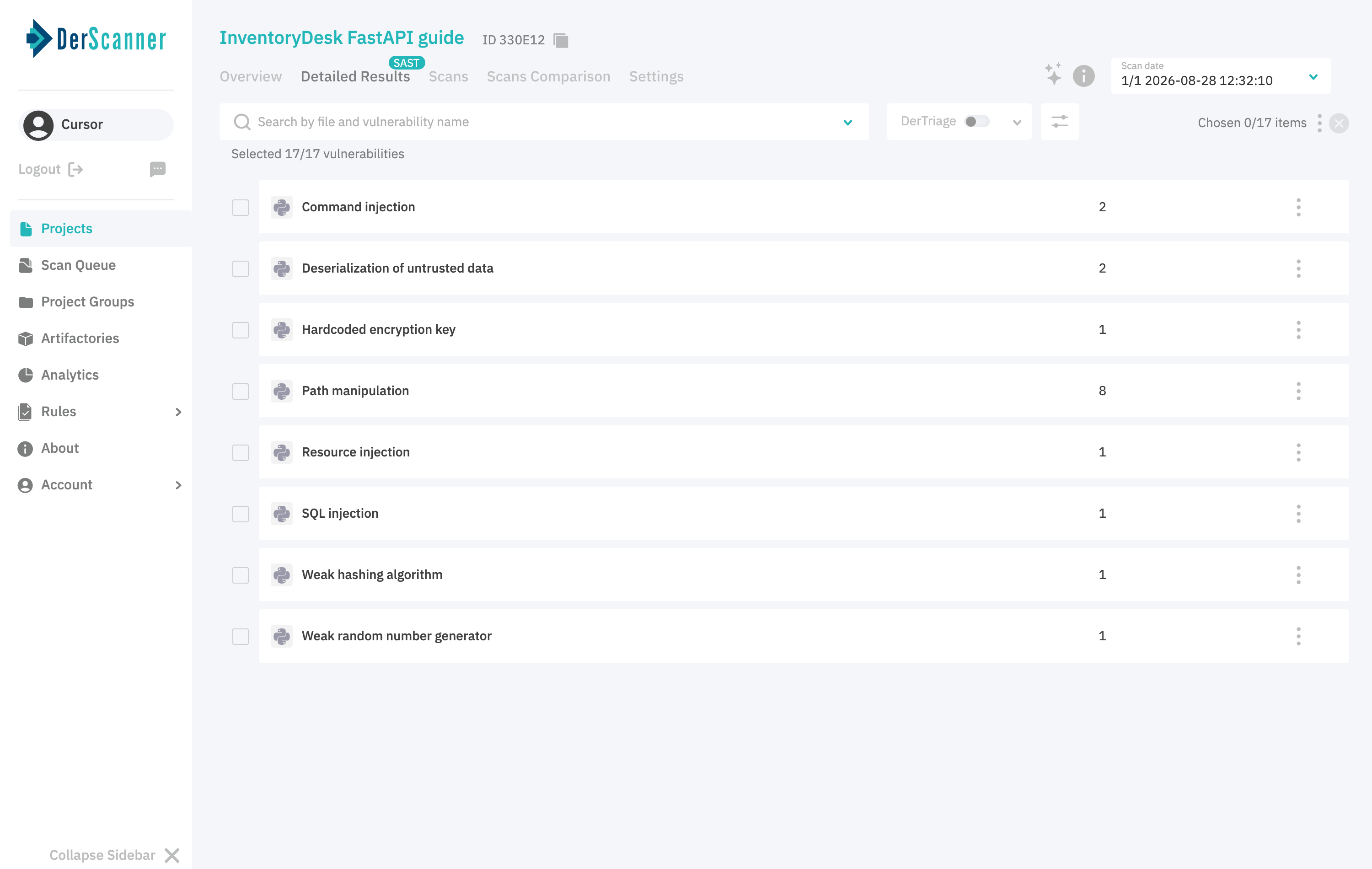Switch to the Scans tab
This screenshot has width=1372, height=869.
(448, 76)
